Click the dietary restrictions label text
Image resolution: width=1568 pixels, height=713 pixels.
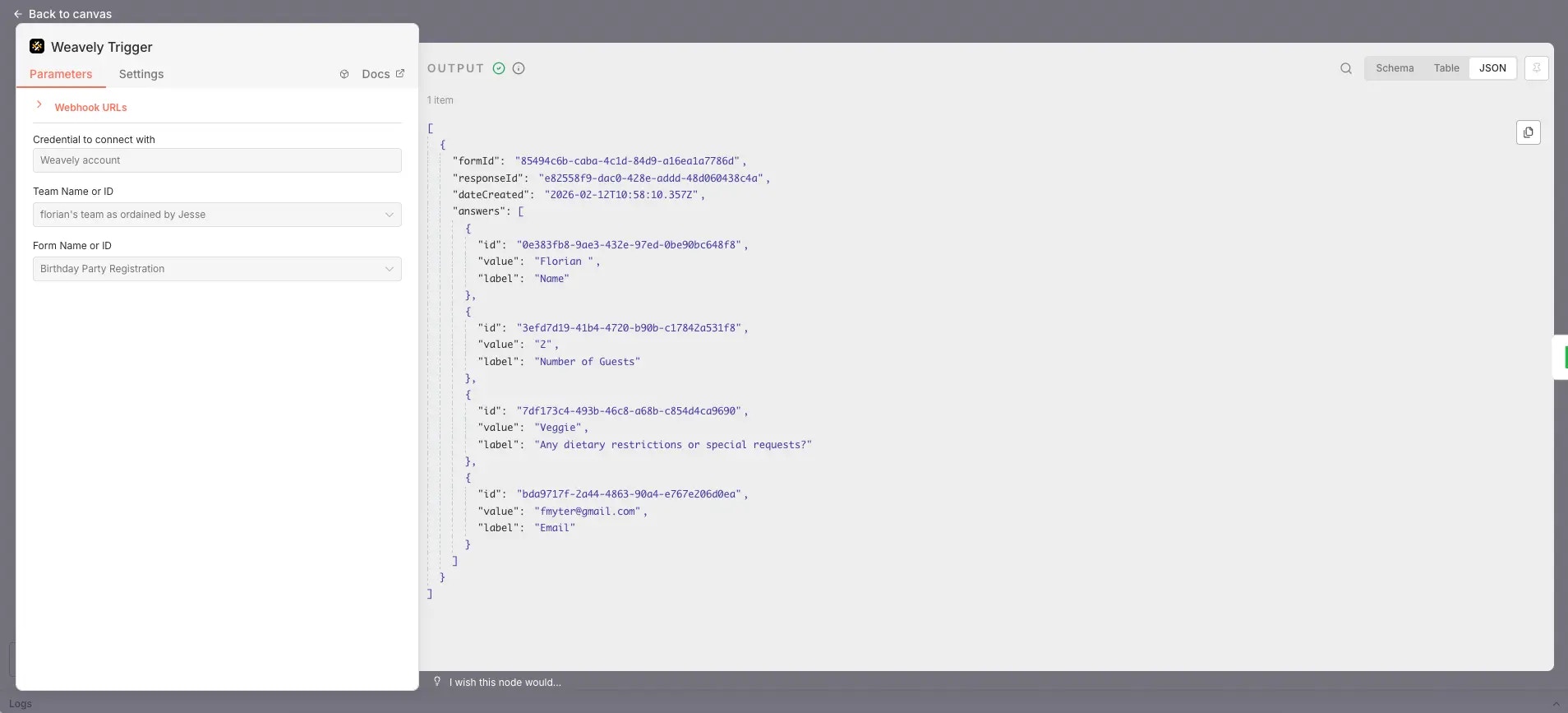coord(673,445)
